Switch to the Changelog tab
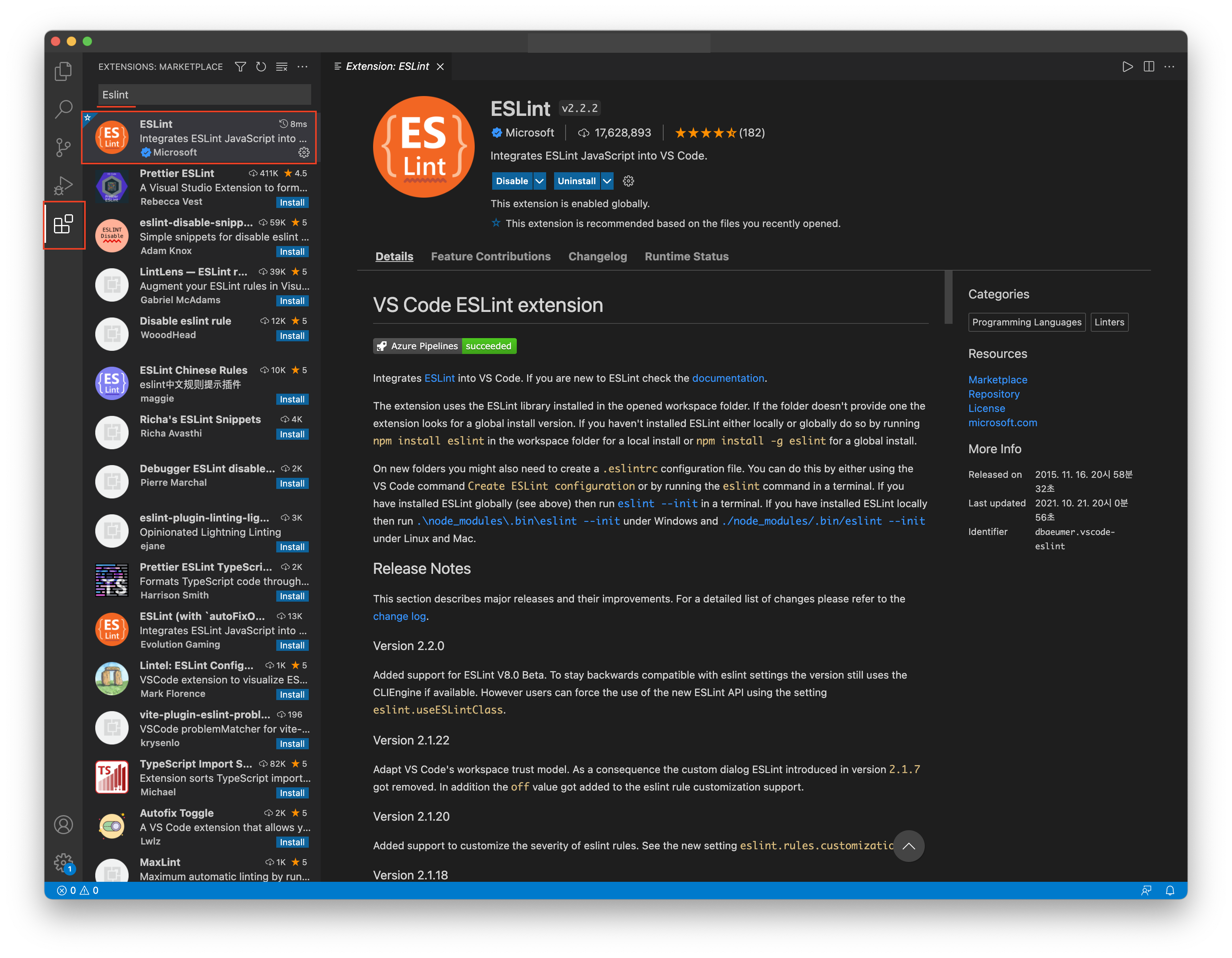The width and height of the screenshot is (1232, 958). [597, 256]
